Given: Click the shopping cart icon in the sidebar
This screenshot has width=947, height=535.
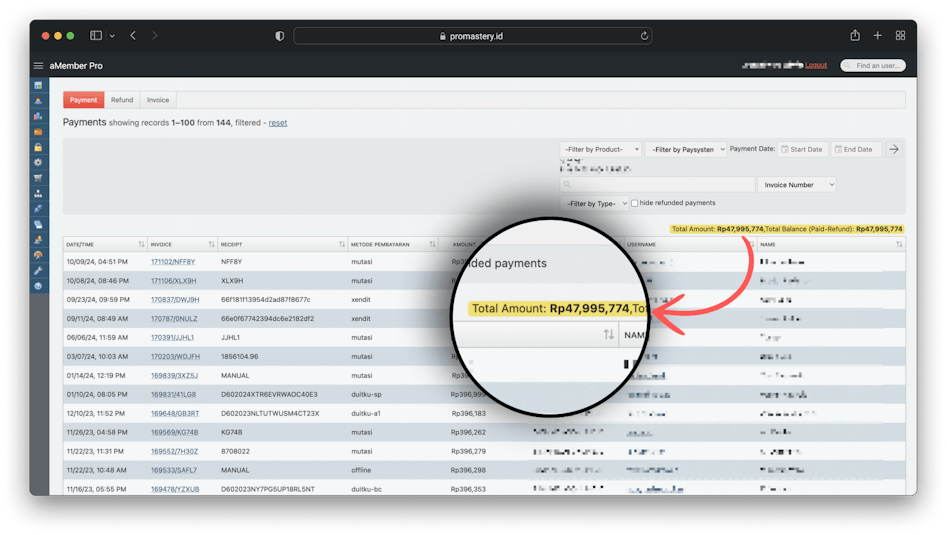Looking at the screenshot, I should point(38,178).
